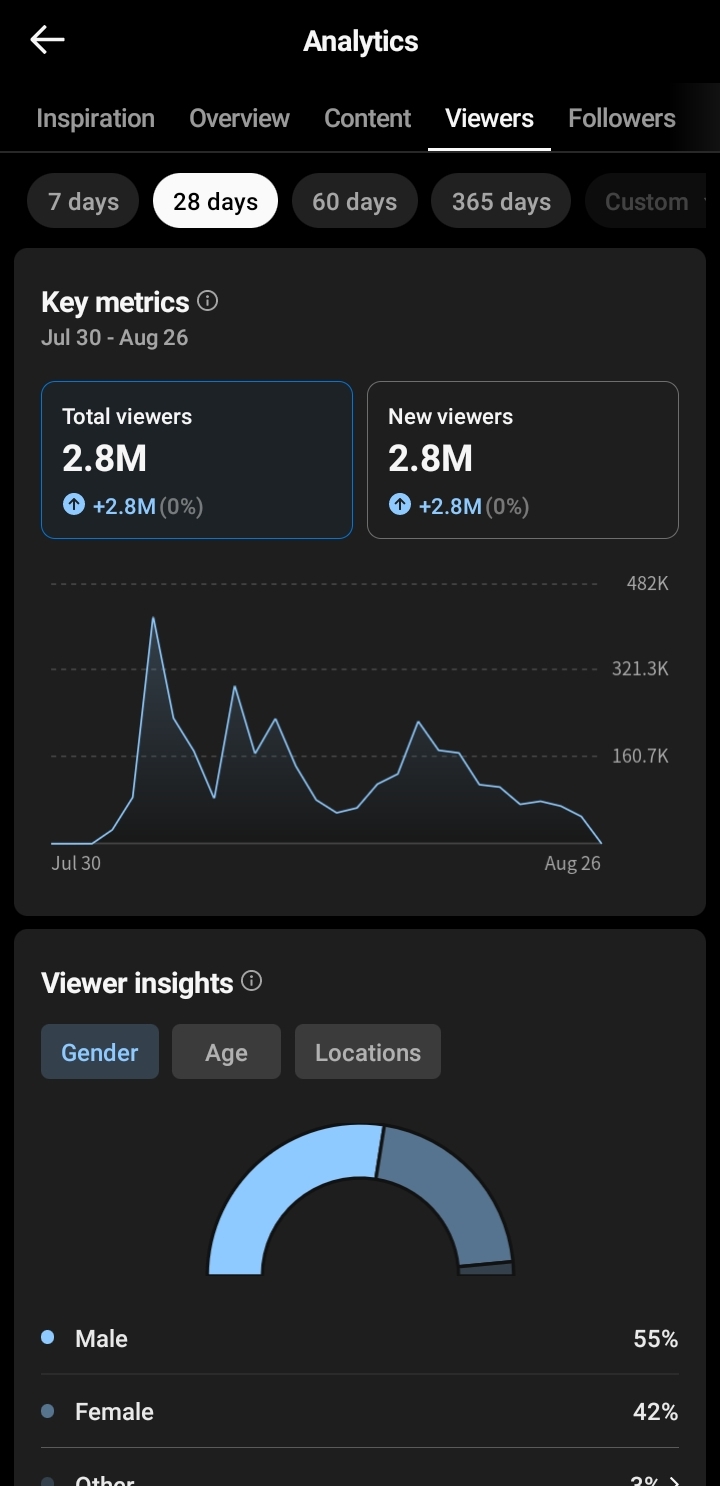The width and height of the screenshot is (720, 1486).
Task: Select the 28 days range
Action: (215, 201)
